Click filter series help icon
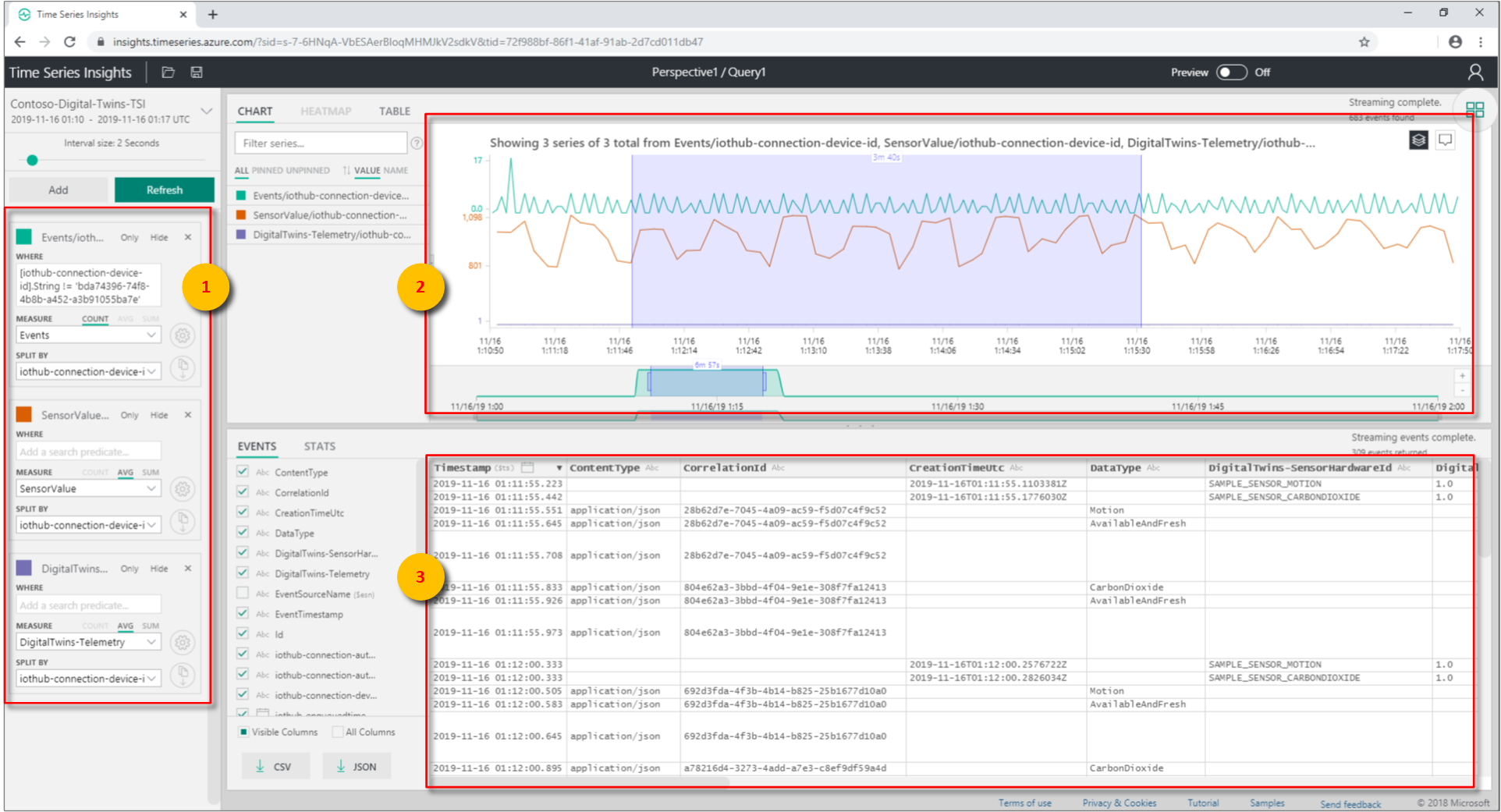Viewport: 1501px width, 812px height. (x=417, y=144)
